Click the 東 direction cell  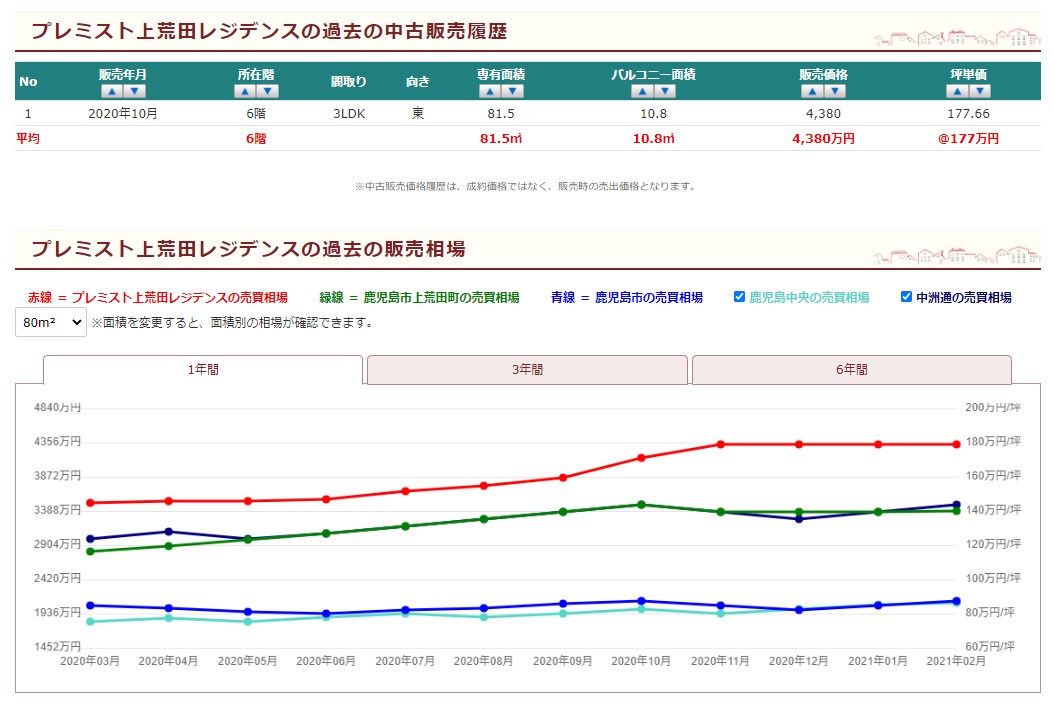417,114
